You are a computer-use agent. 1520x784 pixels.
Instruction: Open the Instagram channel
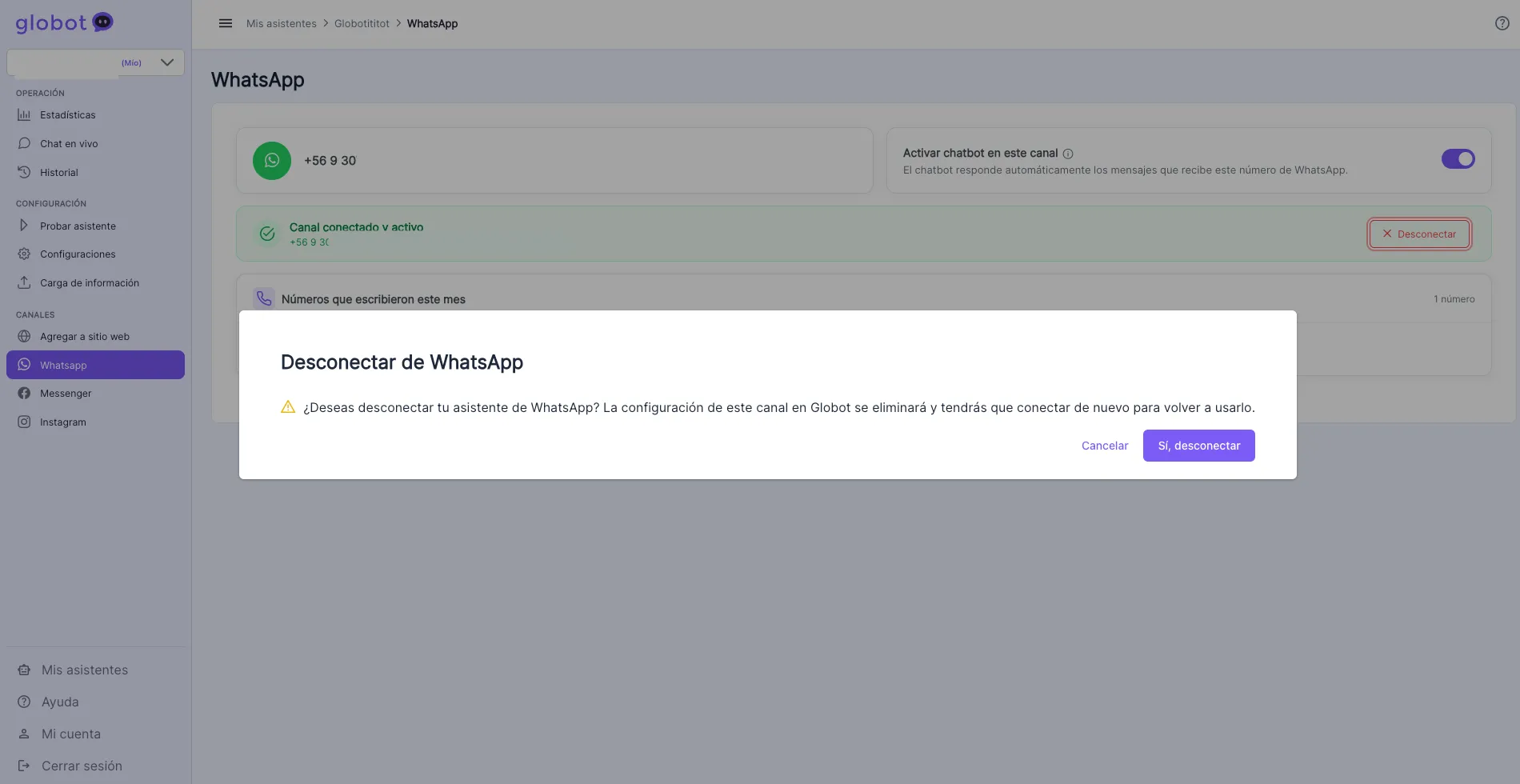point(95,422)
